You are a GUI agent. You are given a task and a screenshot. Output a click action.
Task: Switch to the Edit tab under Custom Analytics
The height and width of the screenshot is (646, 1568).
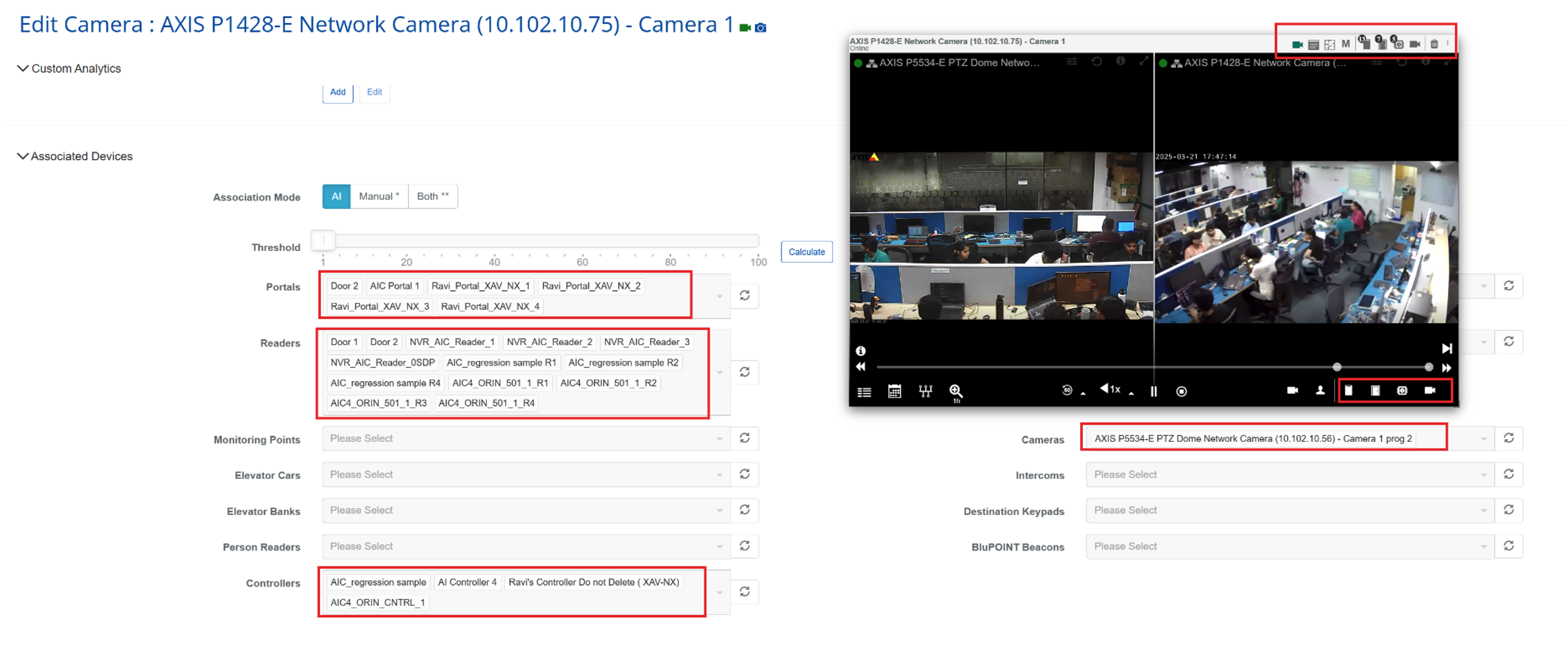(374, 92)
